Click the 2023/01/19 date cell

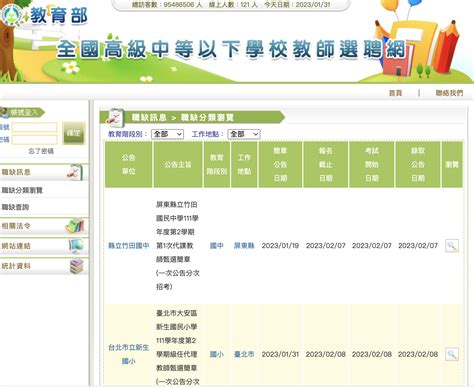click(x=280, y=246)
